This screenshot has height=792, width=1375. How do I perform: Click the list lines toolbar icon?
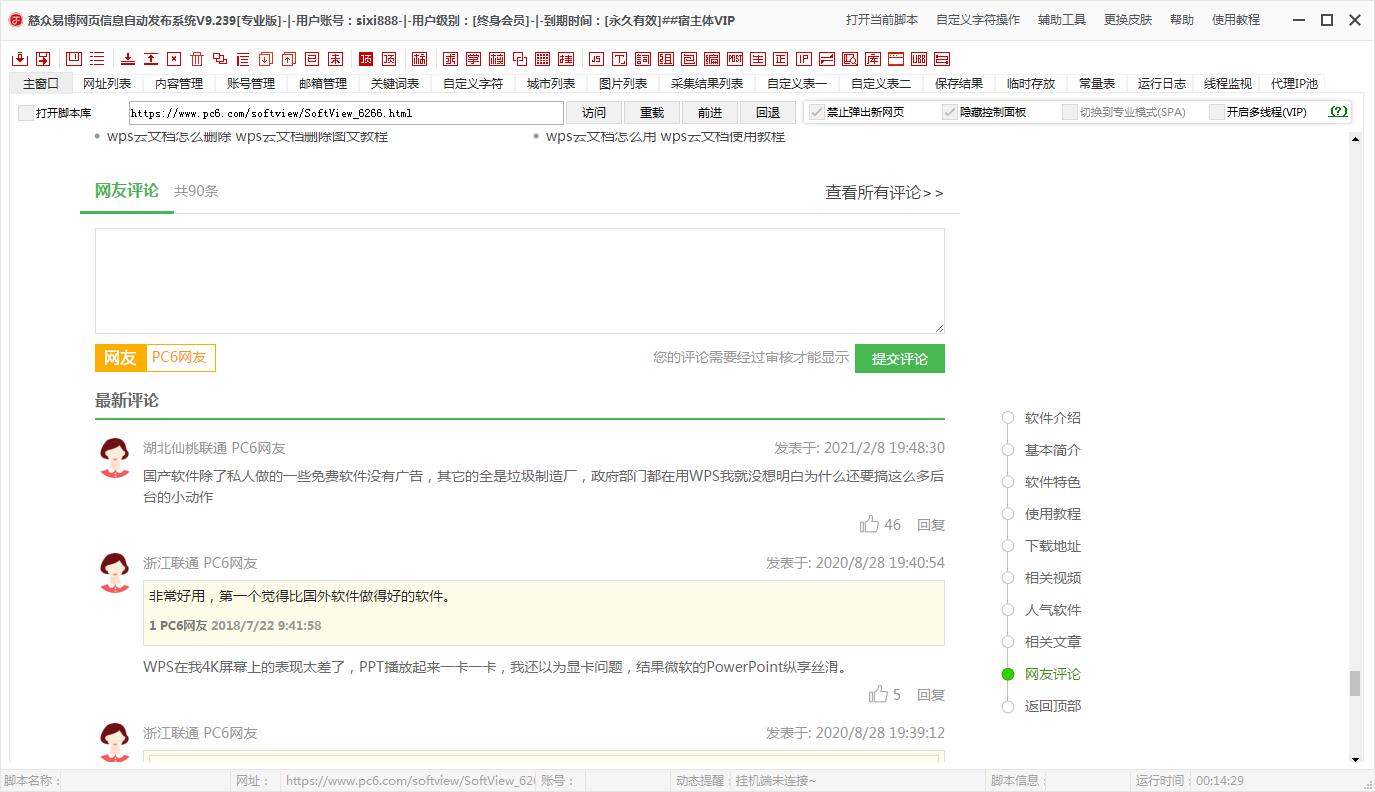(x=97, y=59)
